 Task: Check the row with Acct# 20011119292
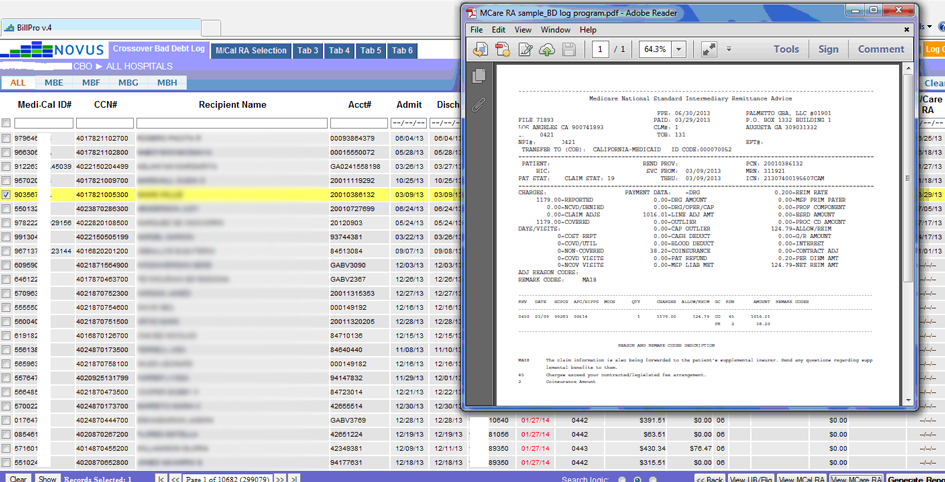6,180
